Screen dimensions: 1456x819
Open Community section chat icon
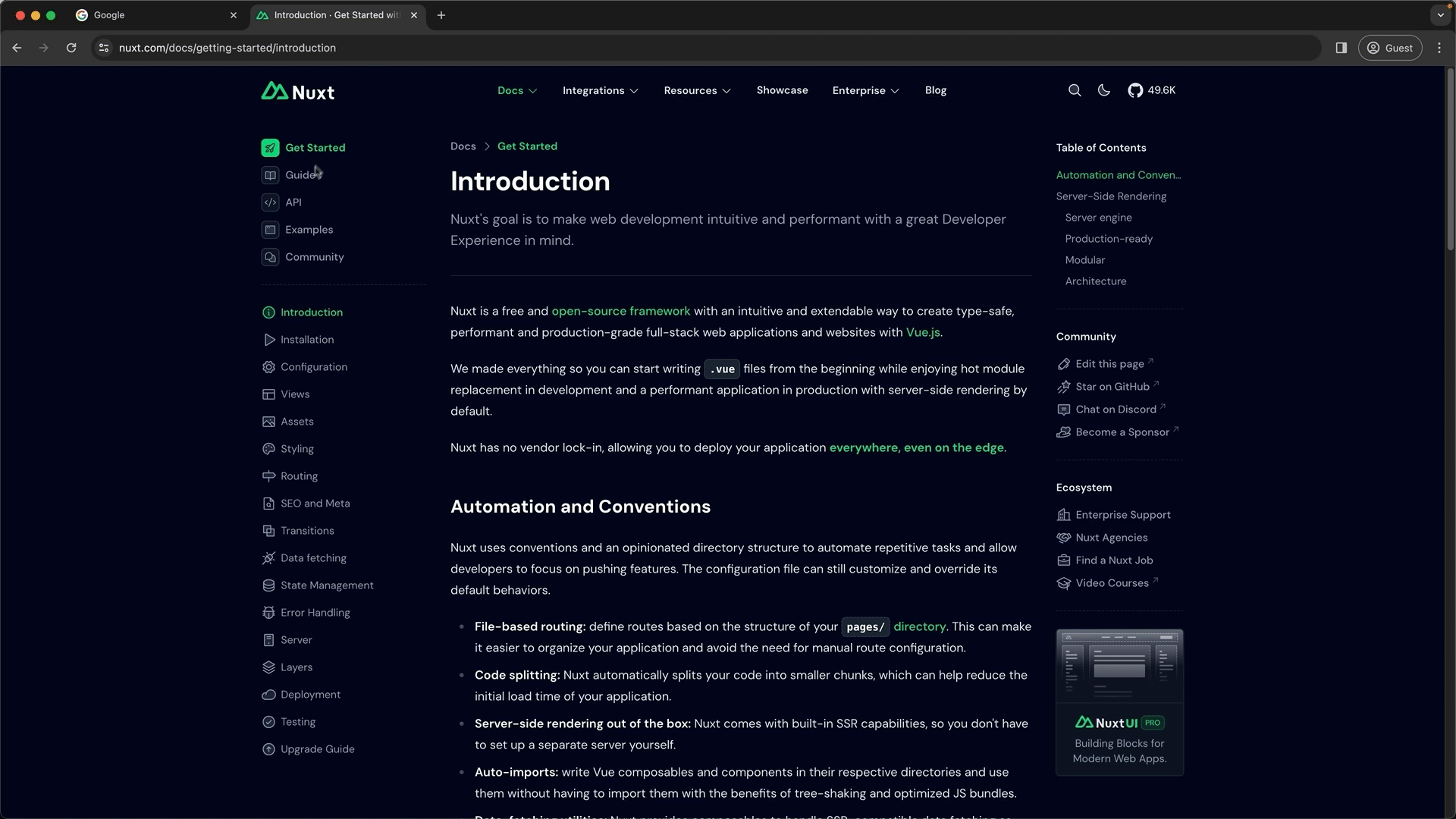coord(270,257)
